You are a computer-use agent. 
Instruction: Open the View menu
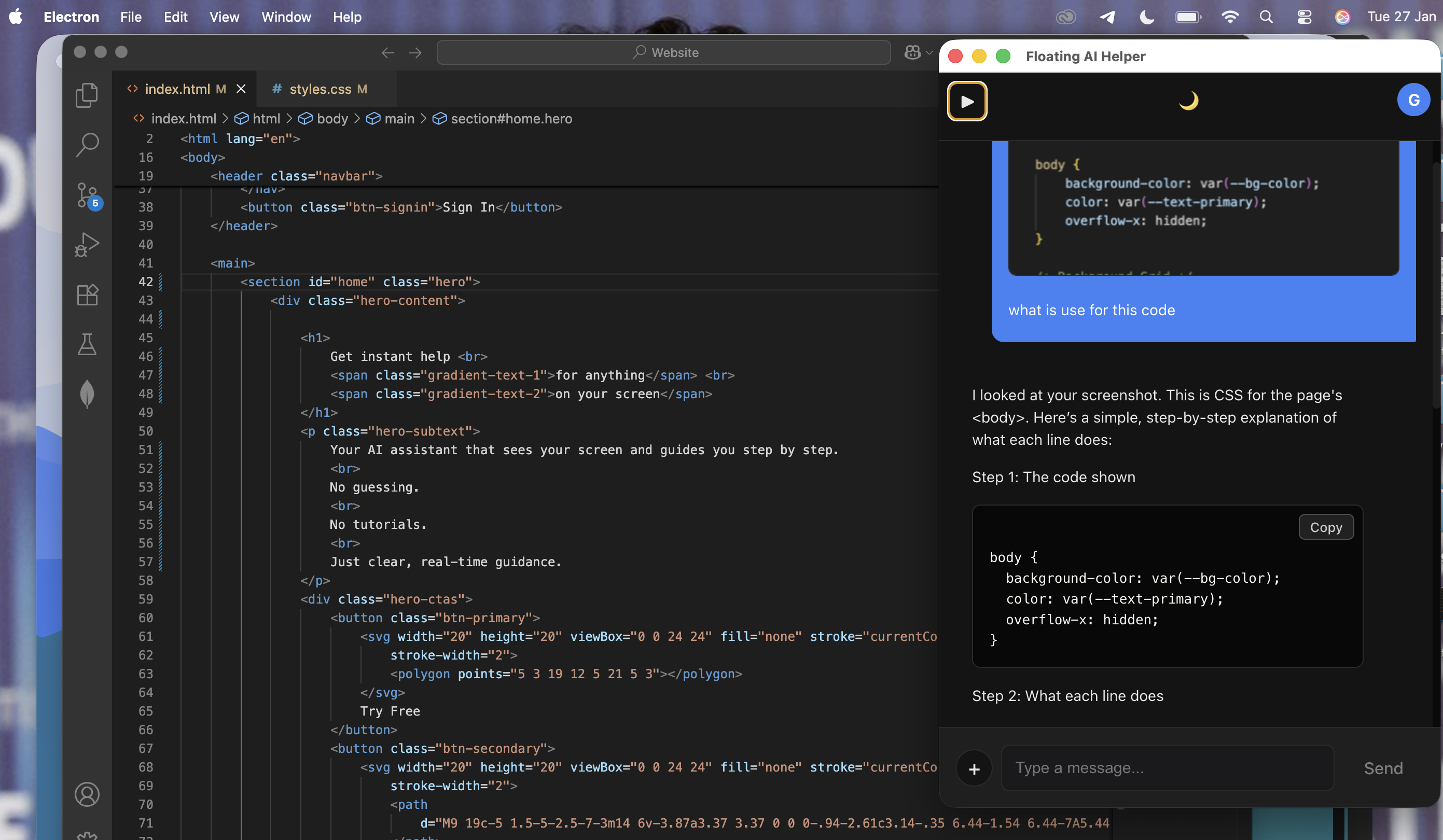click(224, 17)
